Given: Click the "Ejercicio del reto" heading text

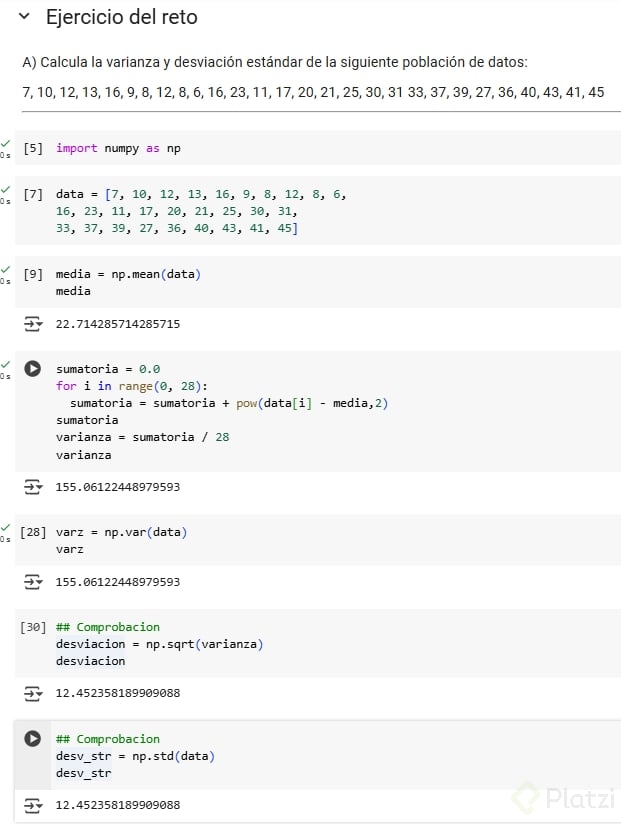Looking at the screenshot, I should pyautogui.click(x=122, y=18).
